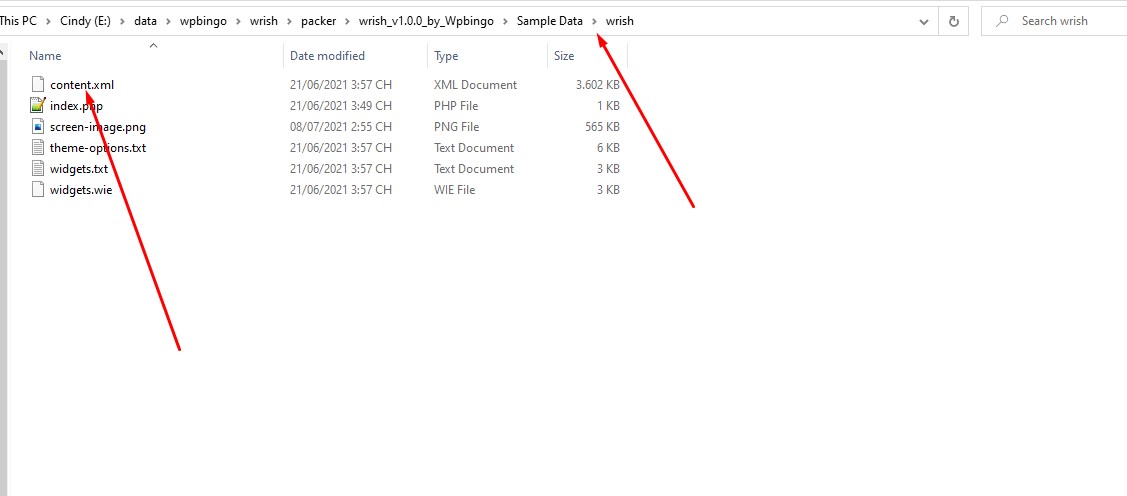
Task: Go to Sample Data folder breadcrumb
Action: pyautogui.click(x=550, y=21)
